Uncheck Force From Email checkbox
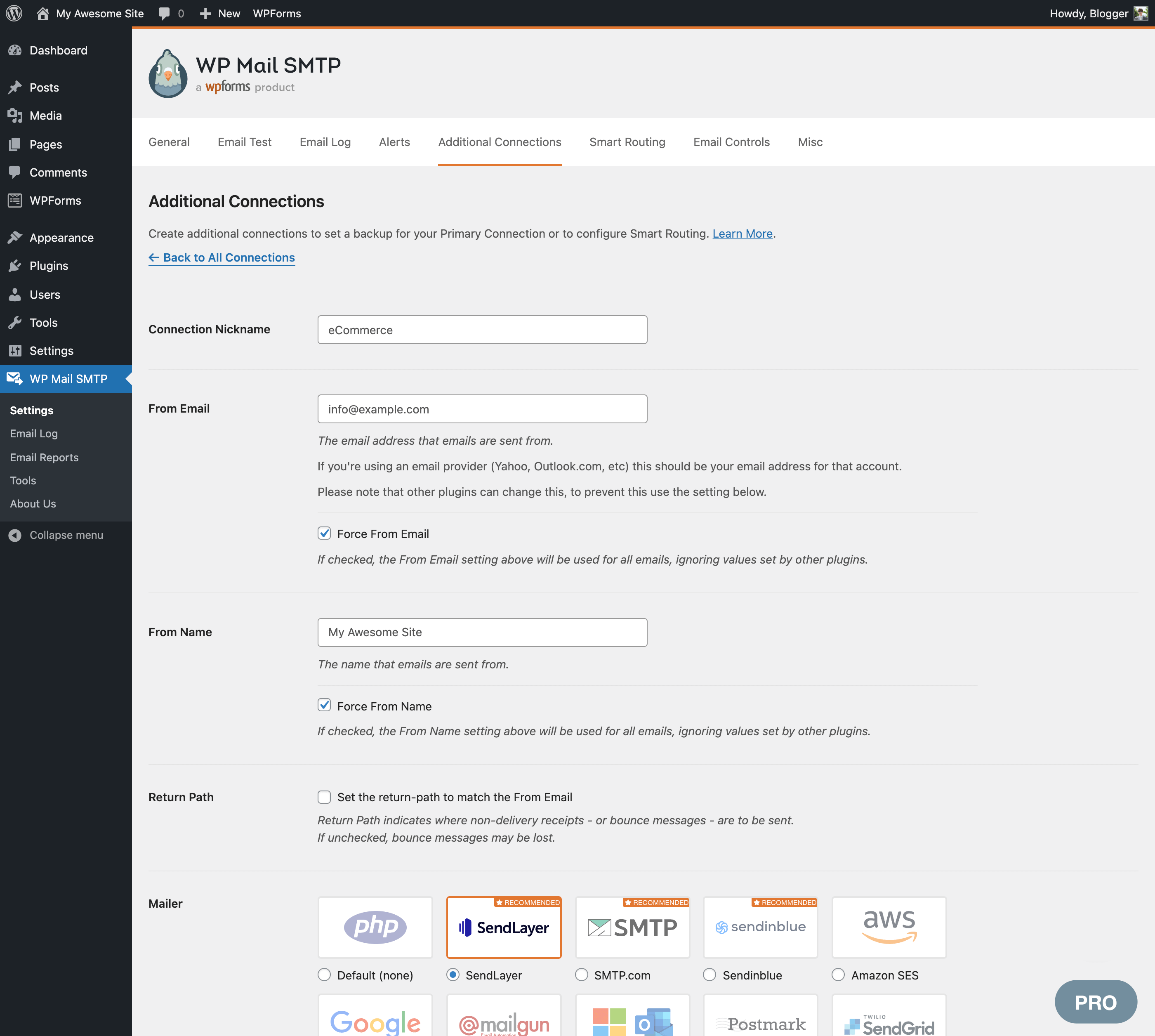 (x=324, y=533)
